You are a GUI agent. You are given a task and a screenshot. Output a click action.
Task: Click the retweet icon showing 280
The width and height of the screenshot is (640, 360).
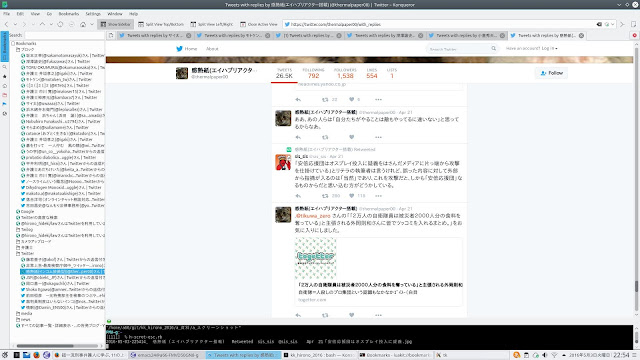pos(325,196)
